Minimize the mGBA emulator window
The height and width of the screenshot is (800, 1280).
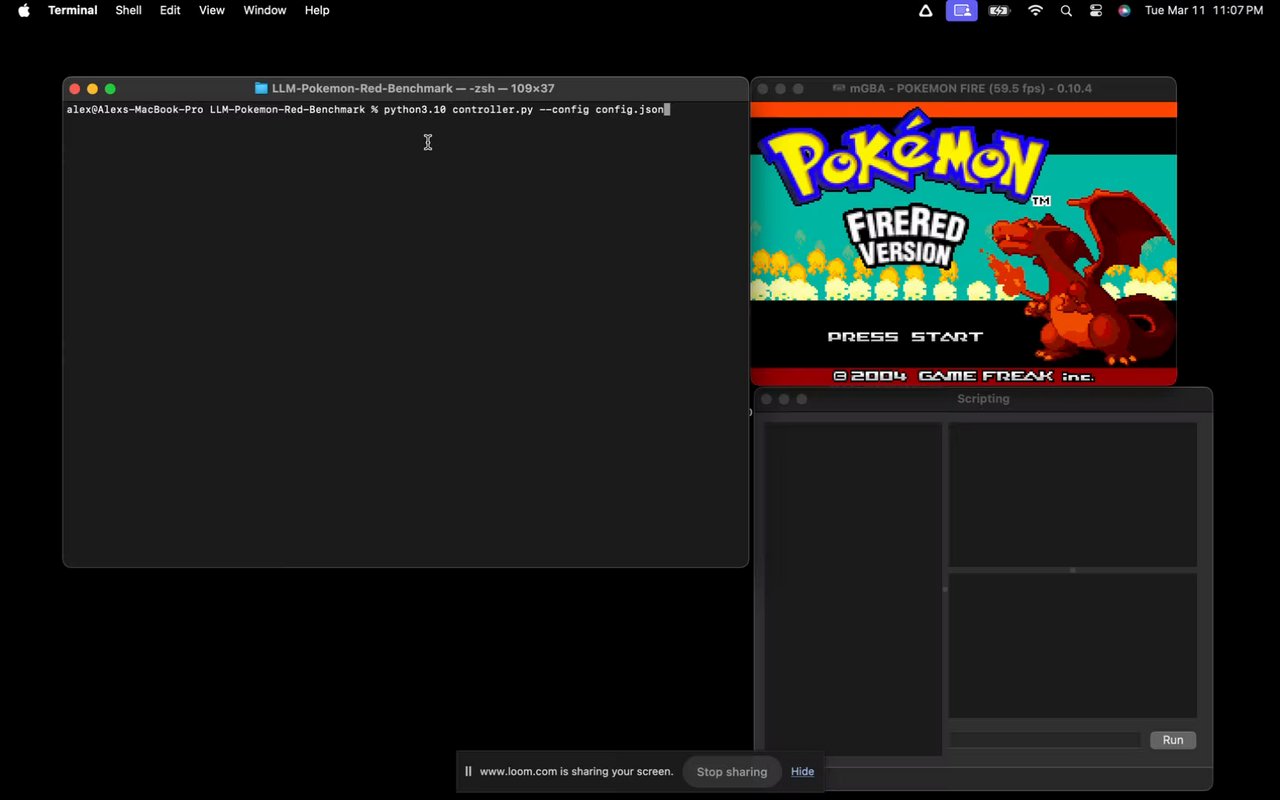(780, 89)
